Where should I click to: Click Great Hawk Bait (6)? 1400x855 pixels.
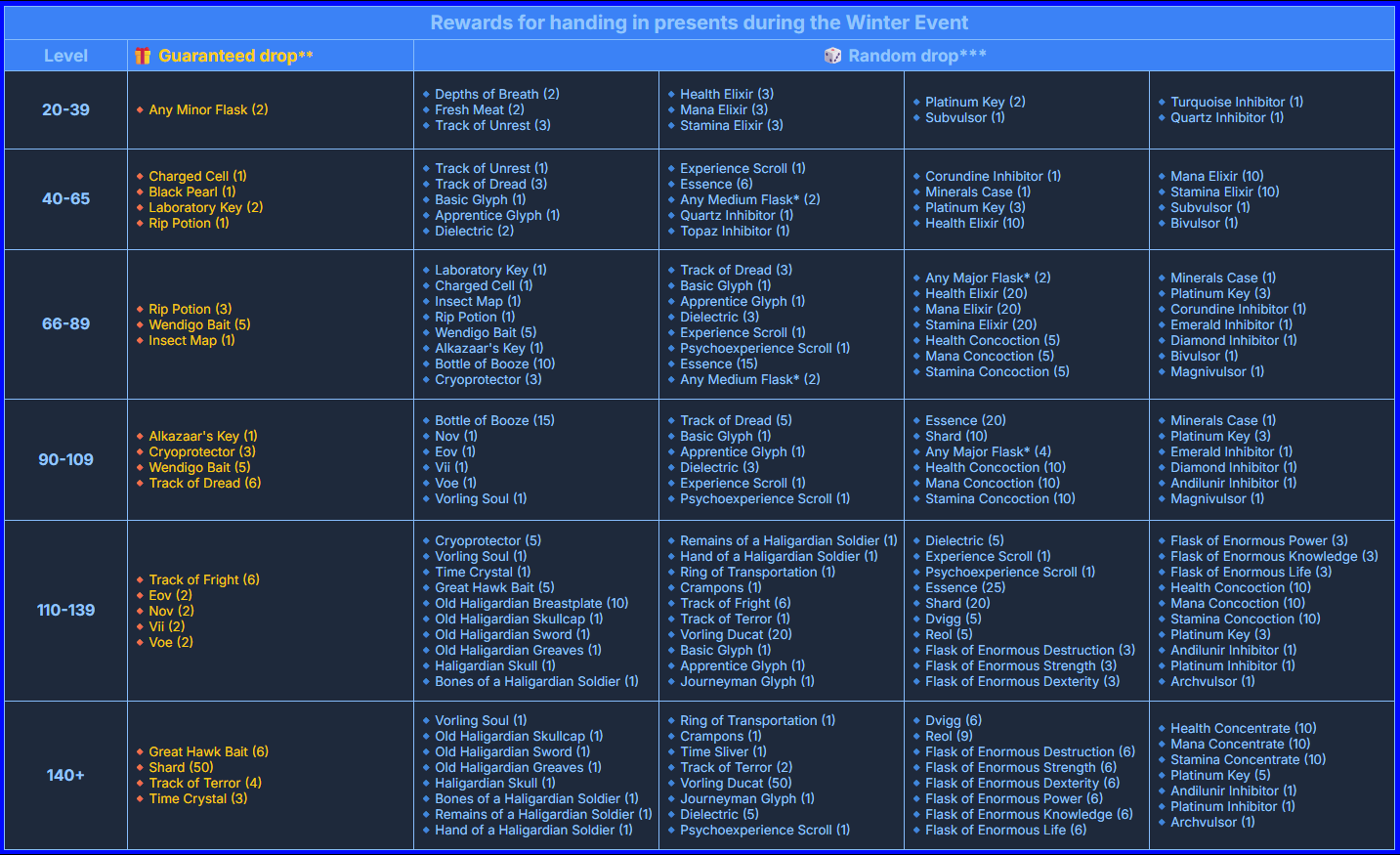[208, 751]
